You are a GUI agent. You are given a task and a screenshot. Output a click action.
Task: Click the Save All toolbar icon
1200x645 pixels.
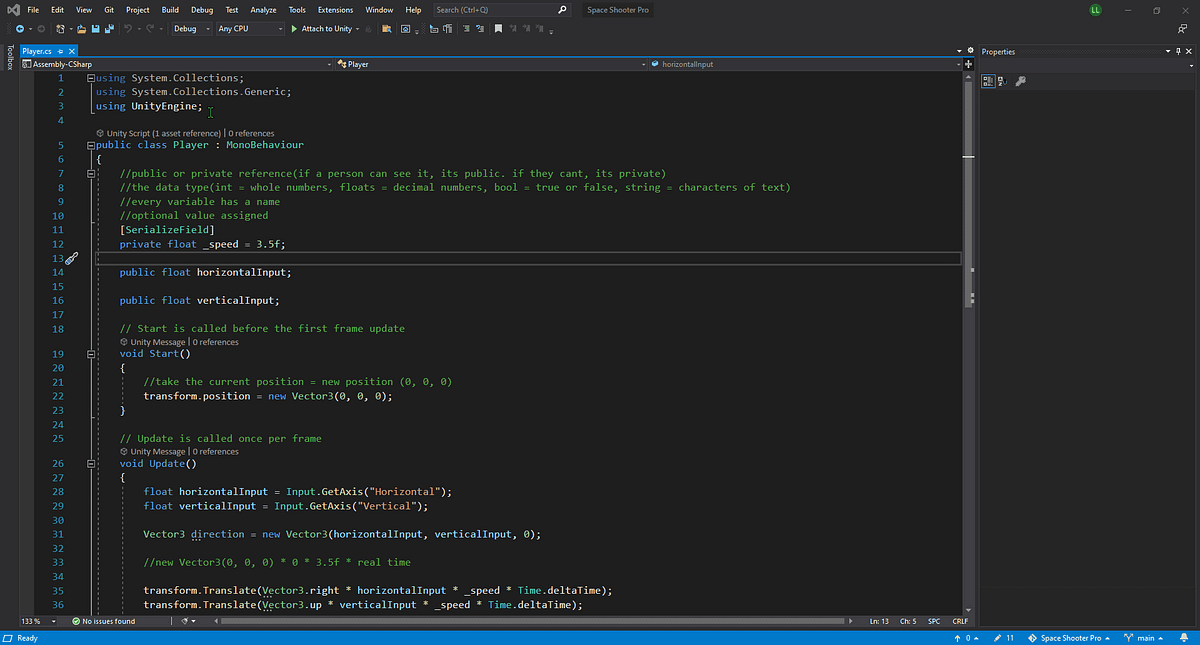[x=108, y=28]
